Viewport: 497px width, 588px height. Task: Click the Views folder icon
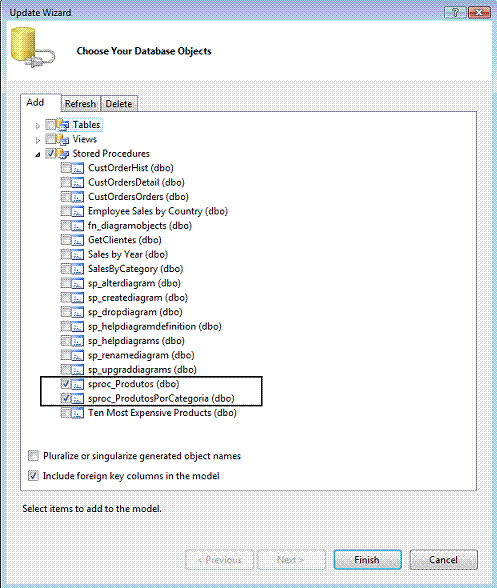[x=63, y=140]
